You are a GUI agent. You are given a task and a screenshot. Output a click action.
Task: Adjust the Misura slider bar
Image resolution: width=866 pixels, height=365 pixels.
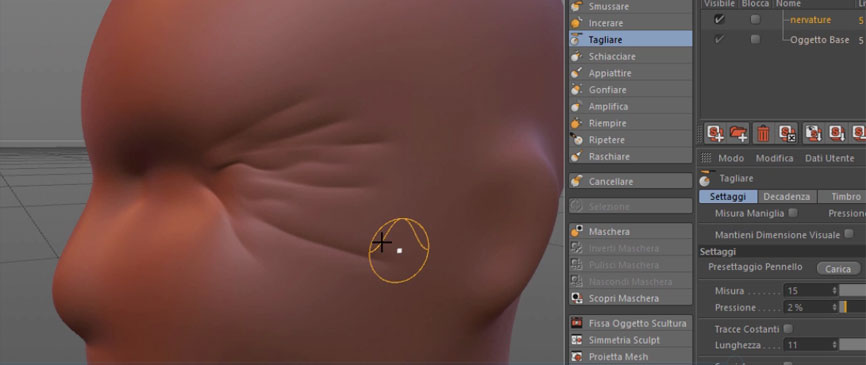[852, 290]
